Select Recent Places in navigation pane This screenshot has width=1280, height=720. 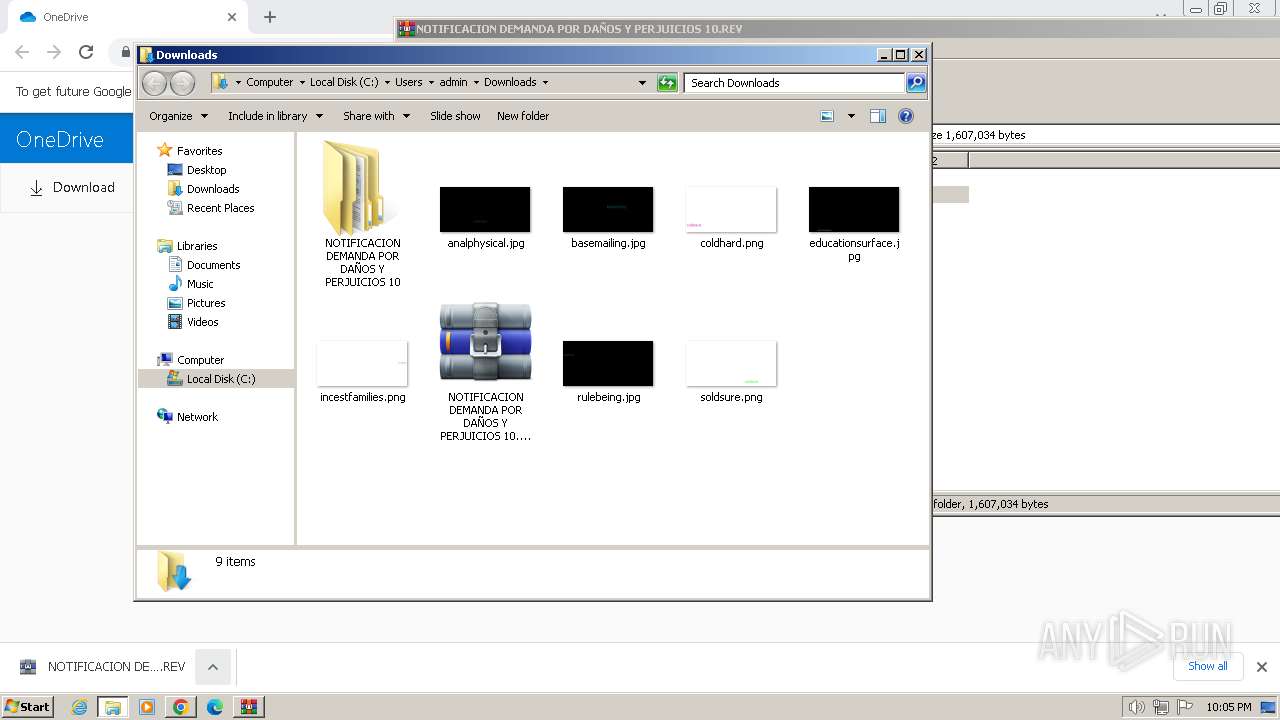[x=220, y=208]
